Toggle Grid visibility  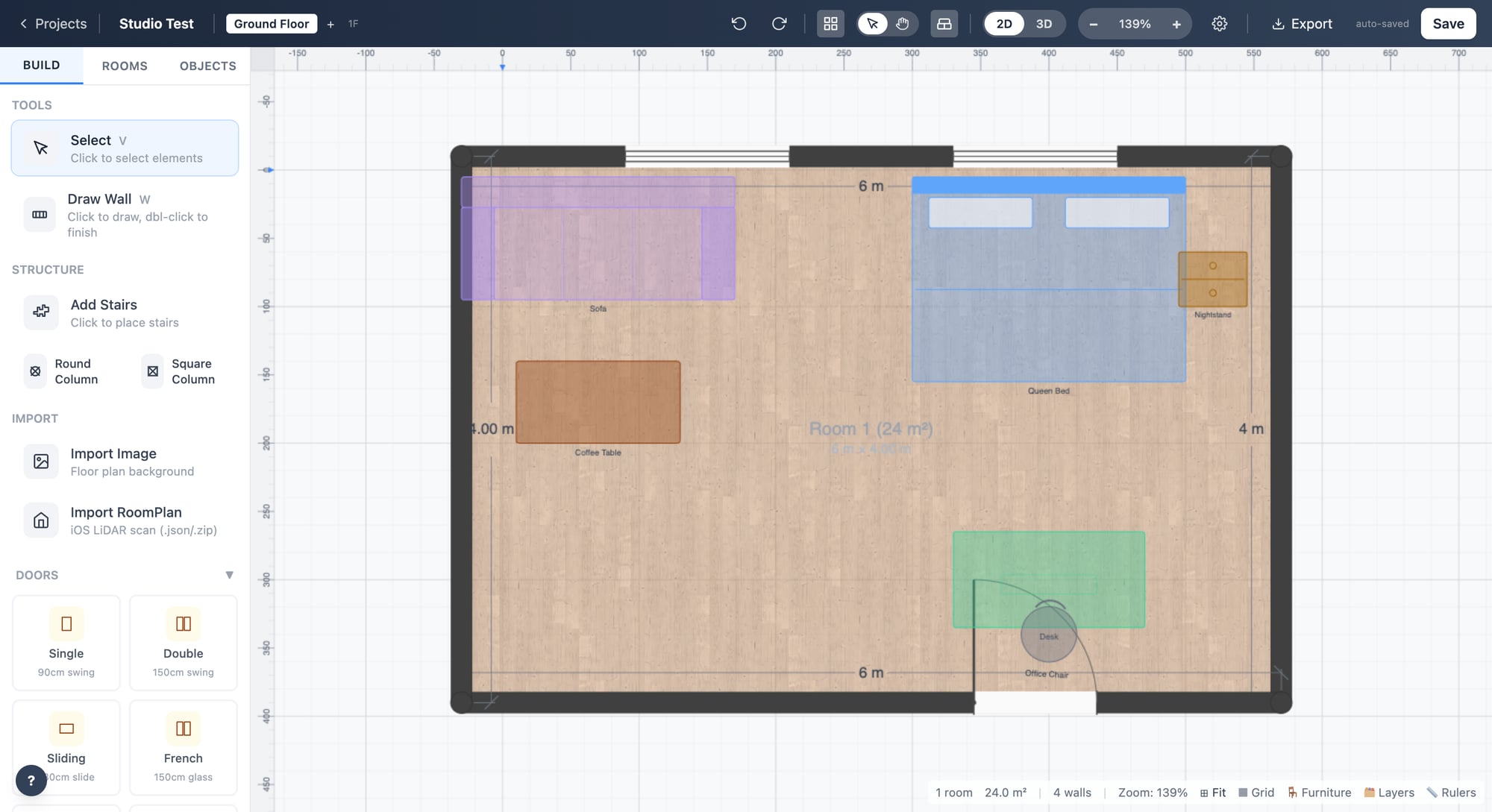(1256, 793)
